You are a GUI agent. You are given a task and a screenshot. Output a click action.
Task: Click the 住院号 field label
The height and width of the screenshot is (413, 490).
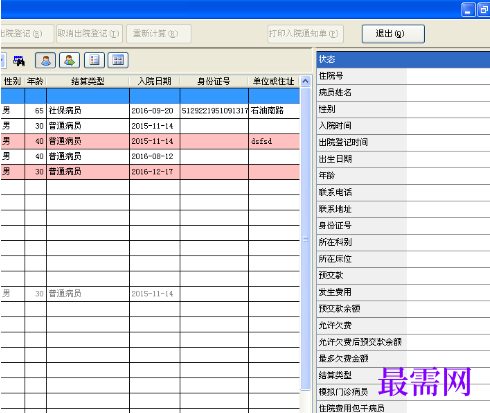[x=331, y=76]
